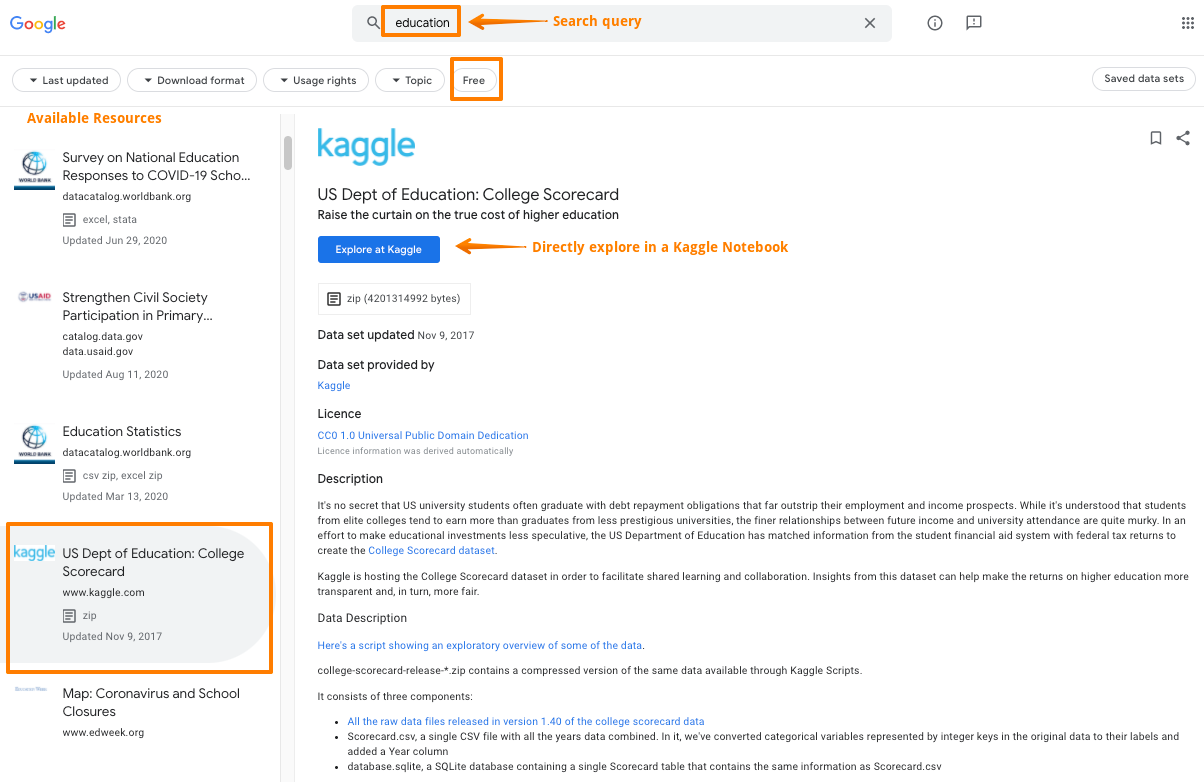Open the info circle icon
The height and width of the screenshot is (782, 1204).
(x=935, y=23)
